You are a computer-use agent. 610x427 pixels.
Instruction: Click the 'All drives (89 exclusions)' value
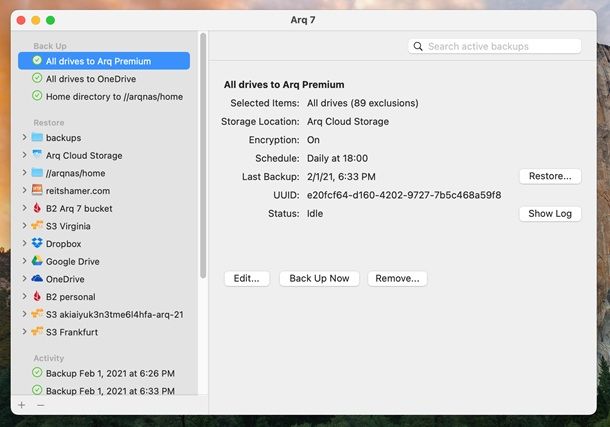pyautogui.click(x=363, y=103)
